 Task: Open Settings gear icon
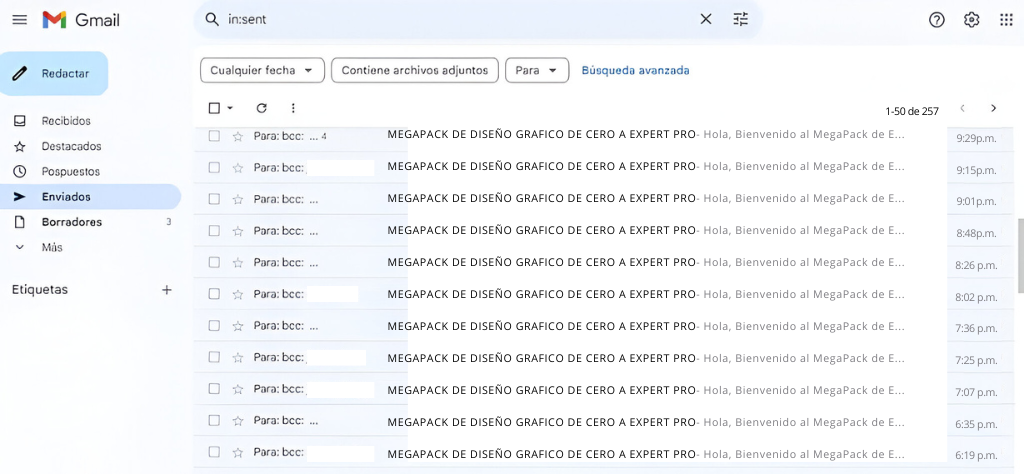(971, 20)
